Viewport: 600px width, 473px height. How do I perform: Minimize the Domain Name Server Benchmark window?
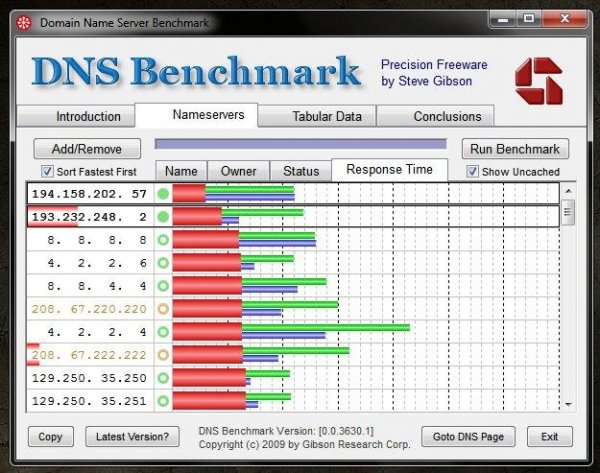tap(503, 19)
